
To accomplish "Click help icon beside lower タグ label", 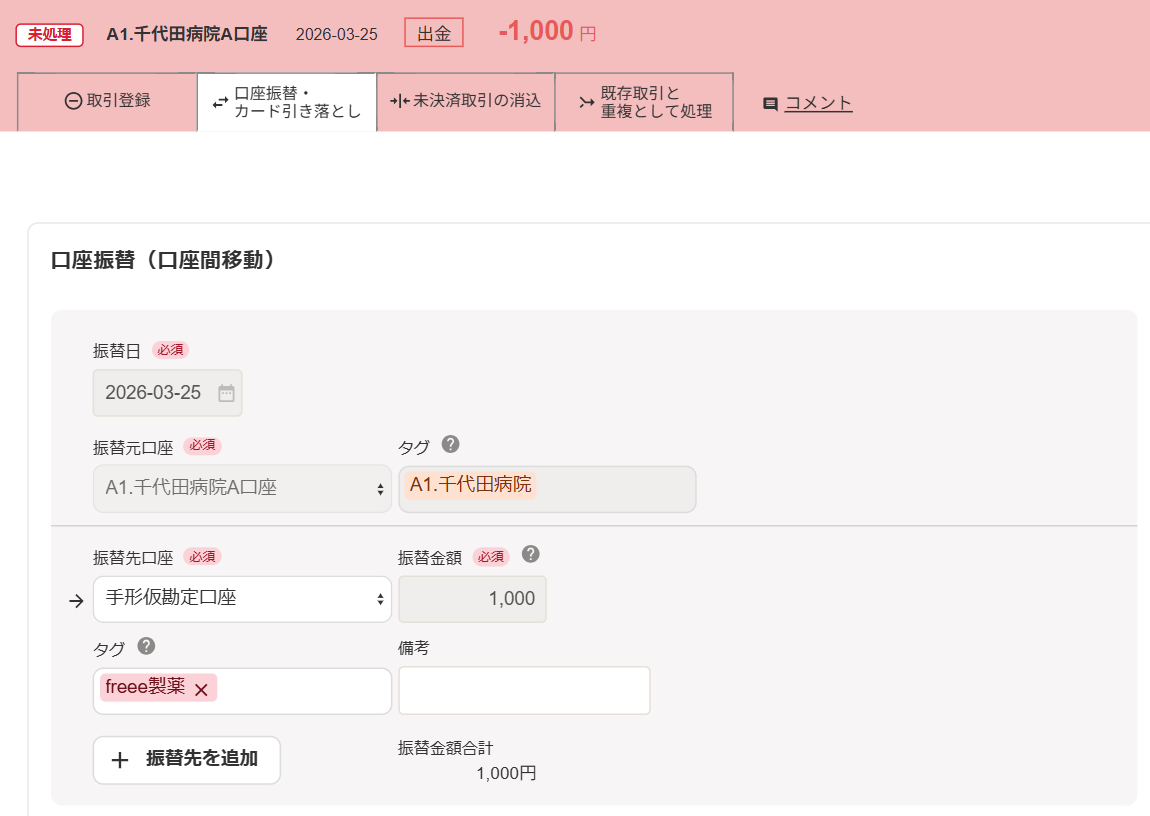I will (146, 646).
